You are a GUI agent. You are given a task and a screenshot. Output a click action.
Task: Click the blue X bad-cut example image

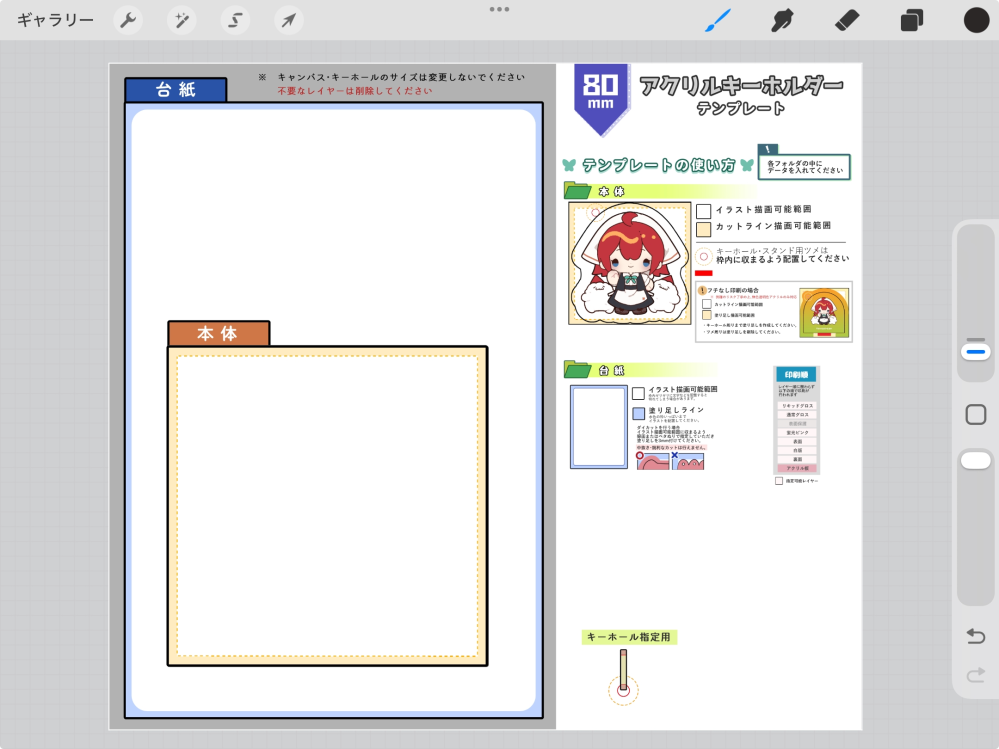687,461
